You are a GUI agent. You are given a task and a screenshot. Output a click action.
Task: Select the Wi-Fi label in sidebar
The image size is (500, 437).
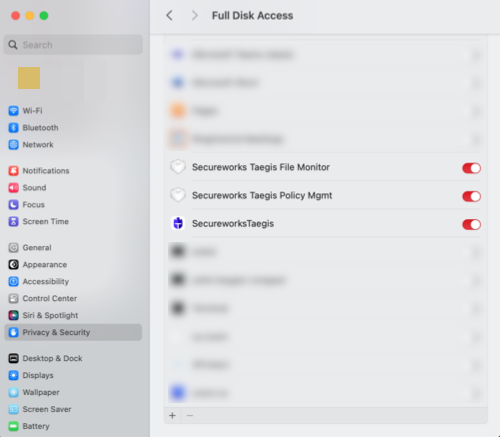coord(32,111)
